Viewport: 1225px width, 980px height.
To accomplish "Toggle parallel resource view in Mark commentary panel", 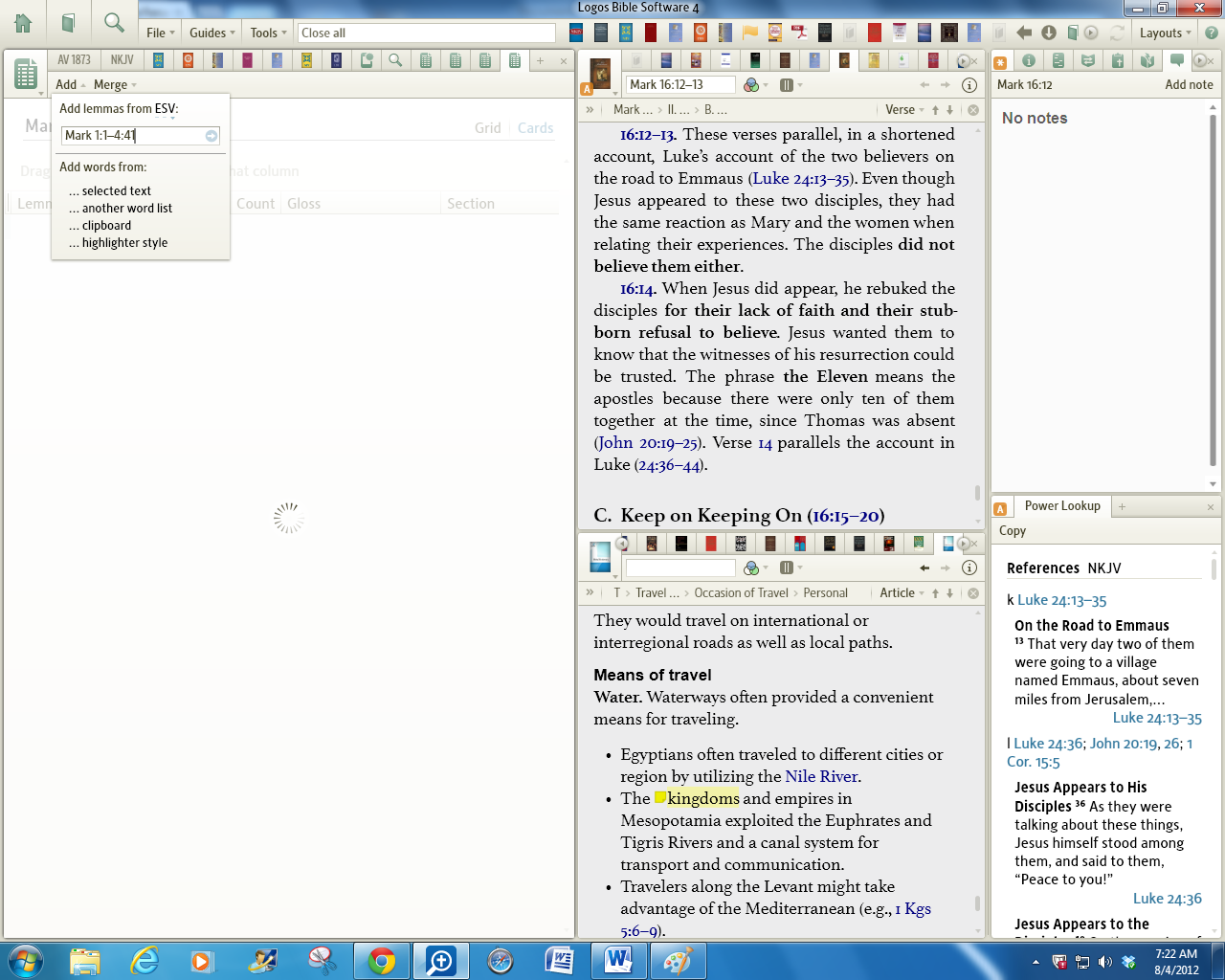I will point(787,84).
